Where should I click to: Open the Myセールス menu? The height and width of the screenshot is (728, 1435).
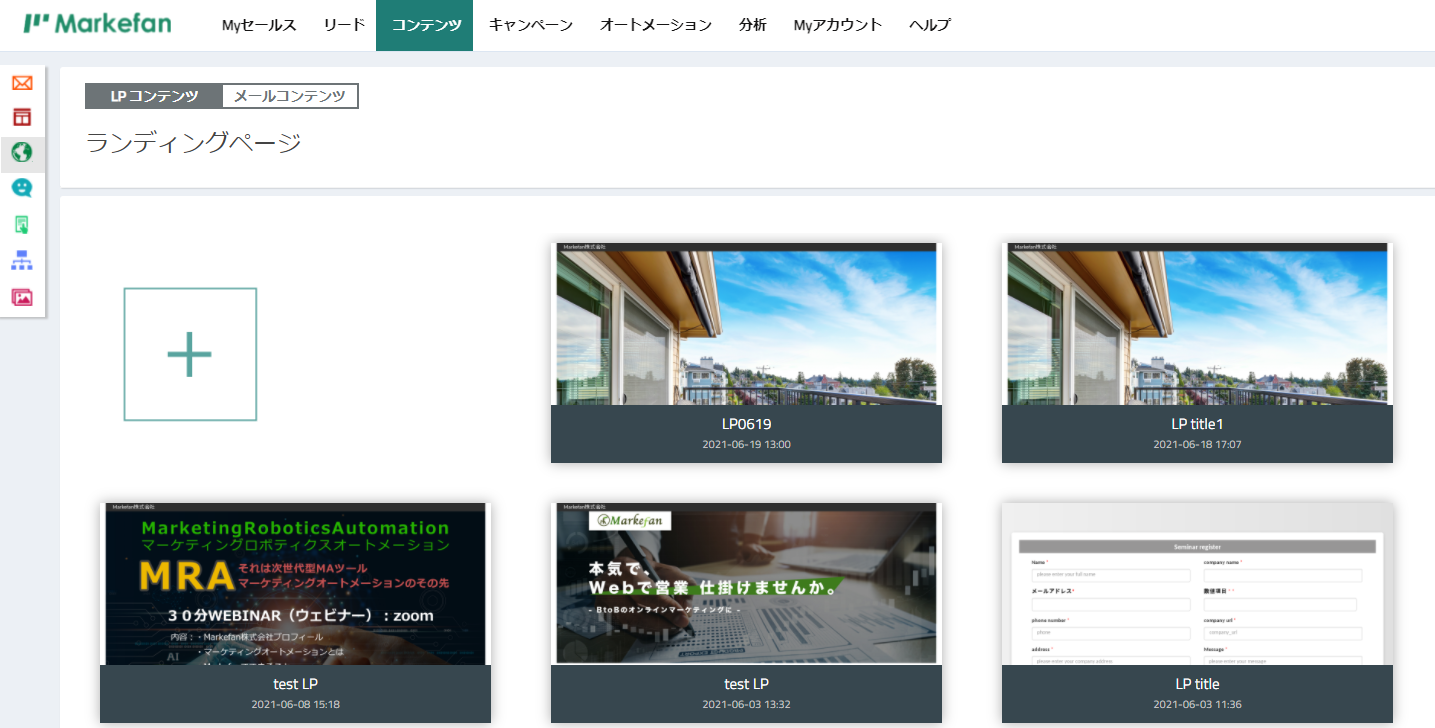click(259, 25)
